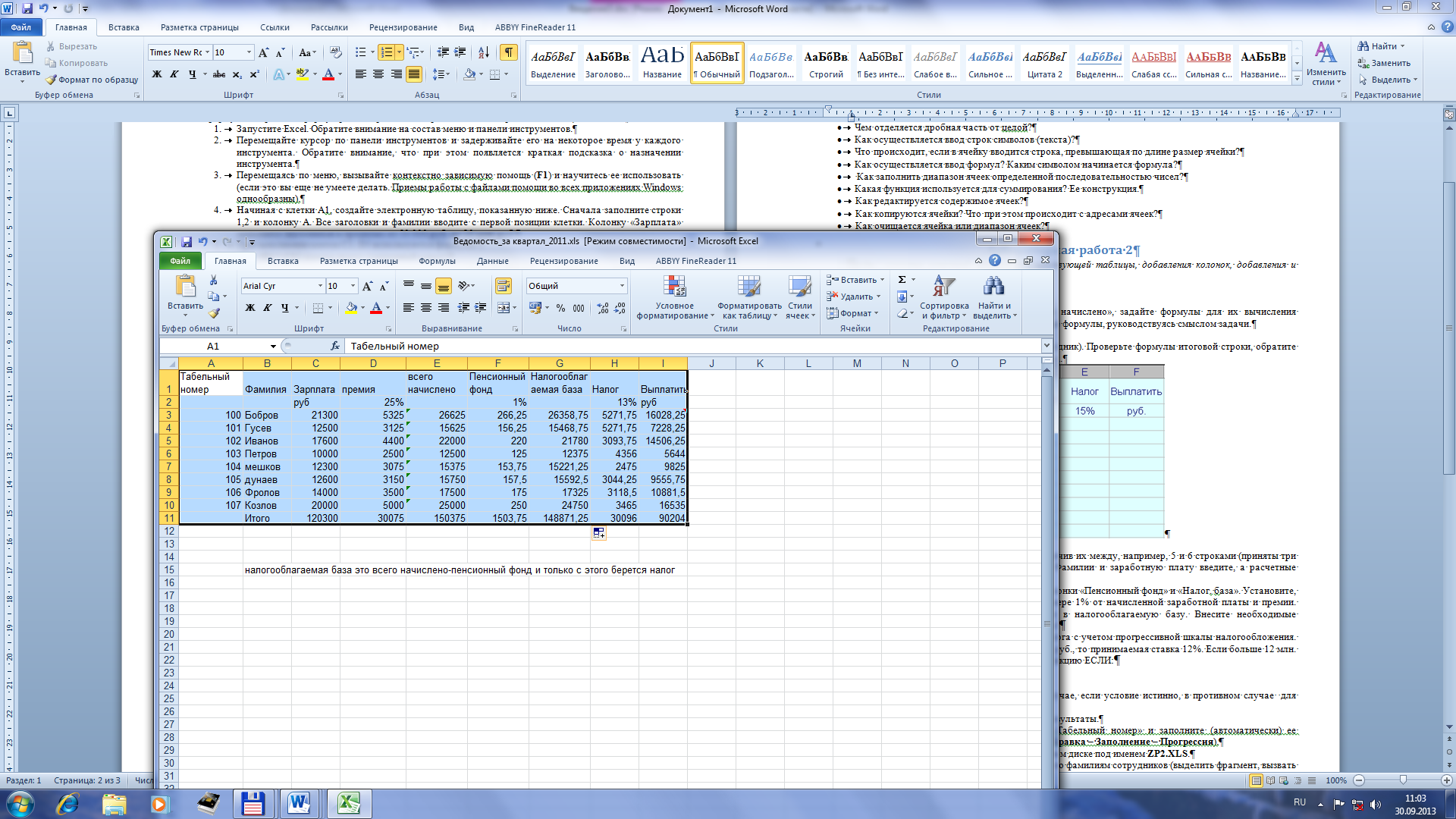Toggle Justify alignment in Word ribbon
This screenshot has width=1456, height=819.
pos(413,74)
